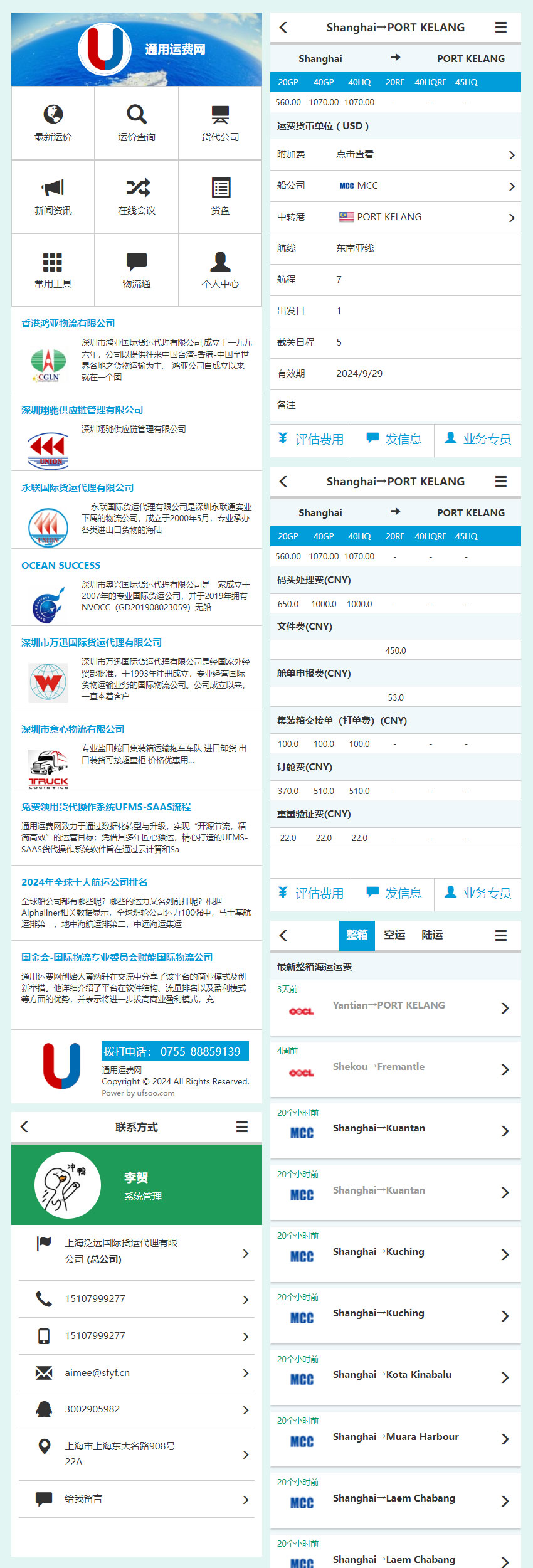Click 文件费 amount 450.0

click(396, 650)
